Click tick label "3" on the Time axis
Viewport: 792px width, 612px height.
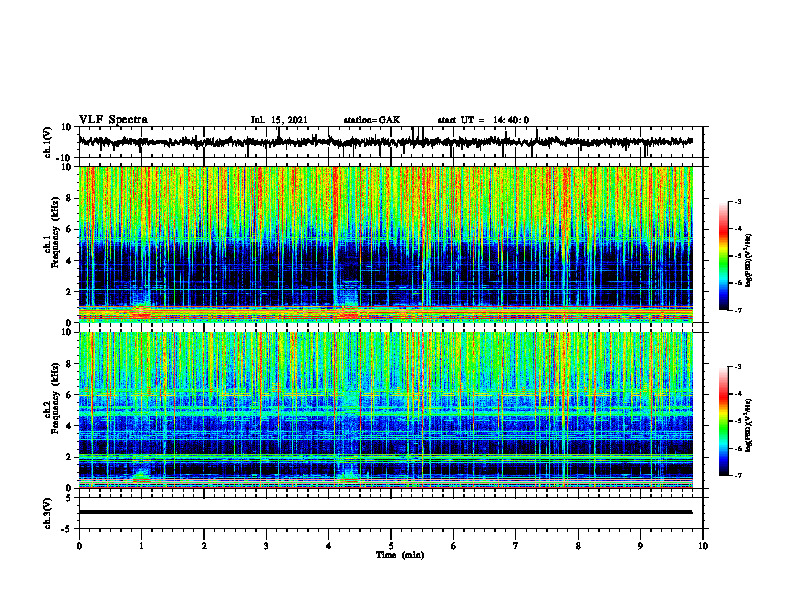click(x=266, y=546)
